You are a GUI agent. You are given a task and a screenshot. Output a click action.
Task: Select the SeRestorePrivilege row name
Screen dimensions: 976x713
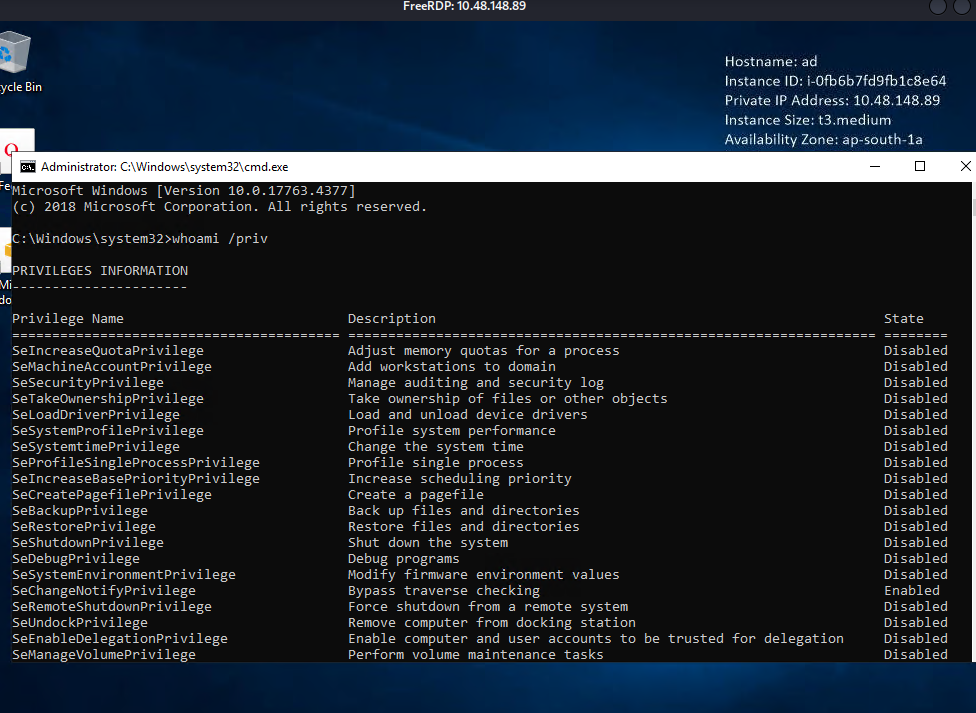[84, 527]
